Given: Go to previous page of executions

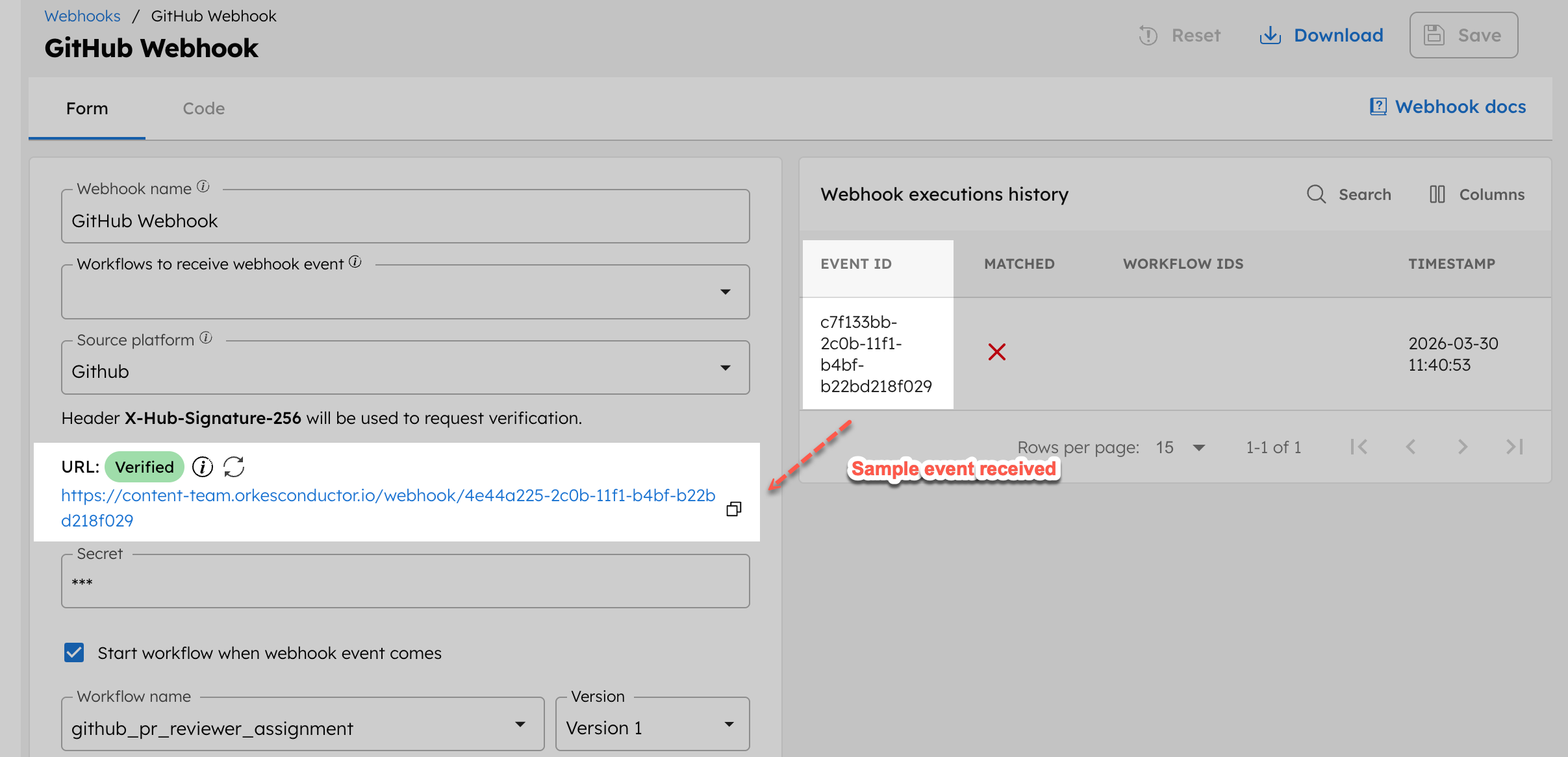Looking at the screenshot, I should (x=1411, y=447).
